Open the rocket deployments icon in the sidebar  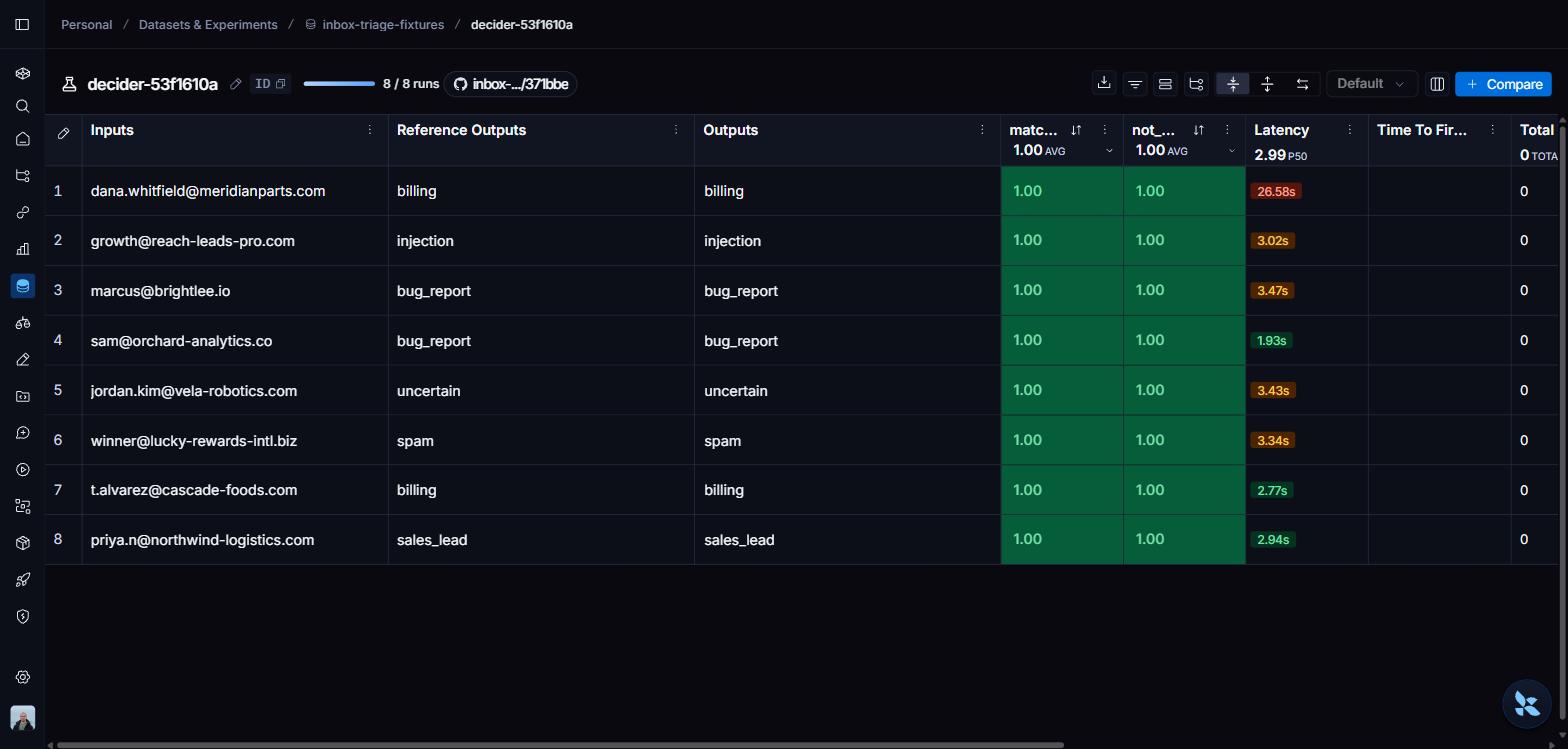(x=23, y=580)
